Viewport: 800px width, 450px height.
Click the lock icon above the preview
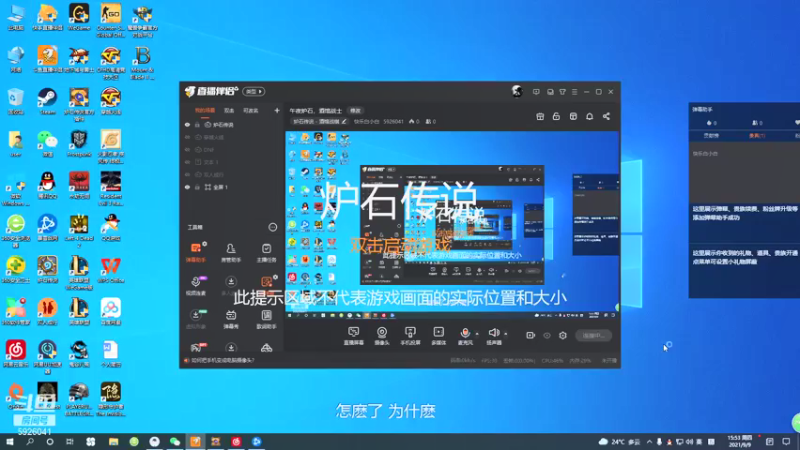point(556,116)
